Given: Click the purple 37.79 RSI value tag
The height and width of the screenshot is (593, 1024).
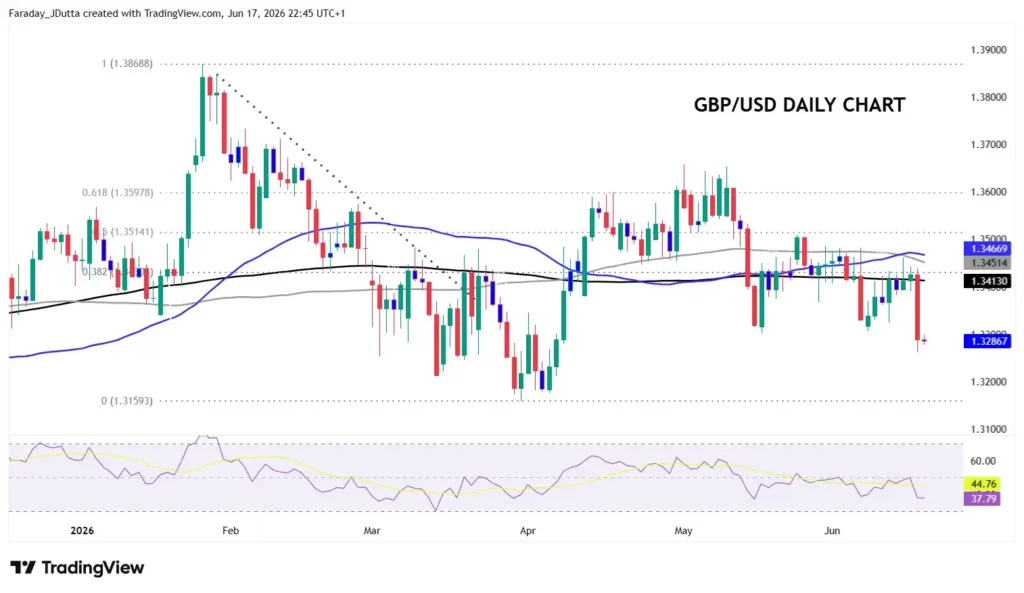Looking at the screenshot, I should 982,499.
